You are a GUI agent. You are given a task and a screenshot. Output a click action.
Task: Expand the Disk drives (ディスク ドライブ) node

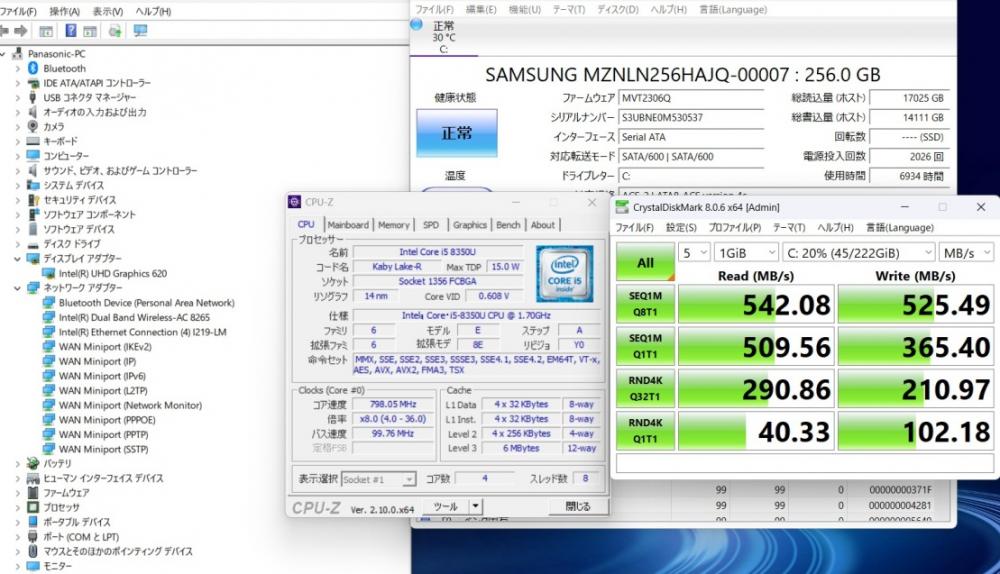(18, 244)
